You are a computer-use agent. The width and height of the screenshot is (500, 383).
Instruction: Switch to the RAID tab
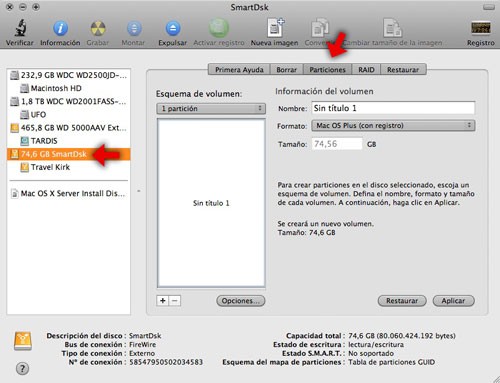click(x=366, y=70)
